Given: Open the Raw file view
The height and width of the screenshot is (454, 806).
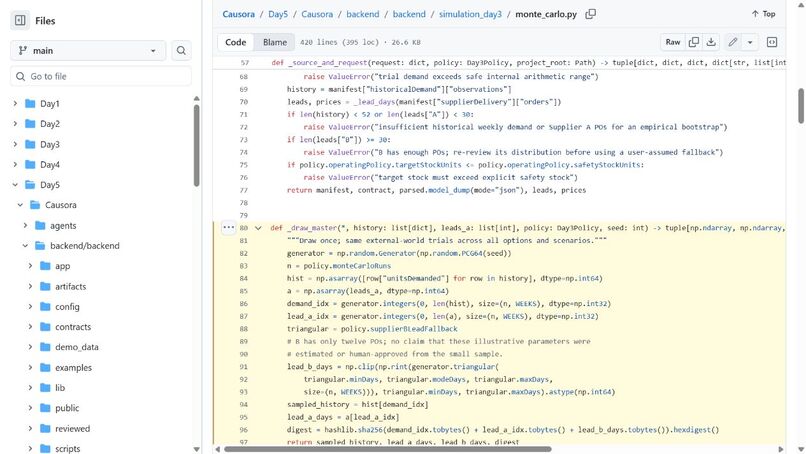Looking at the screenshot, I should 673,42.
